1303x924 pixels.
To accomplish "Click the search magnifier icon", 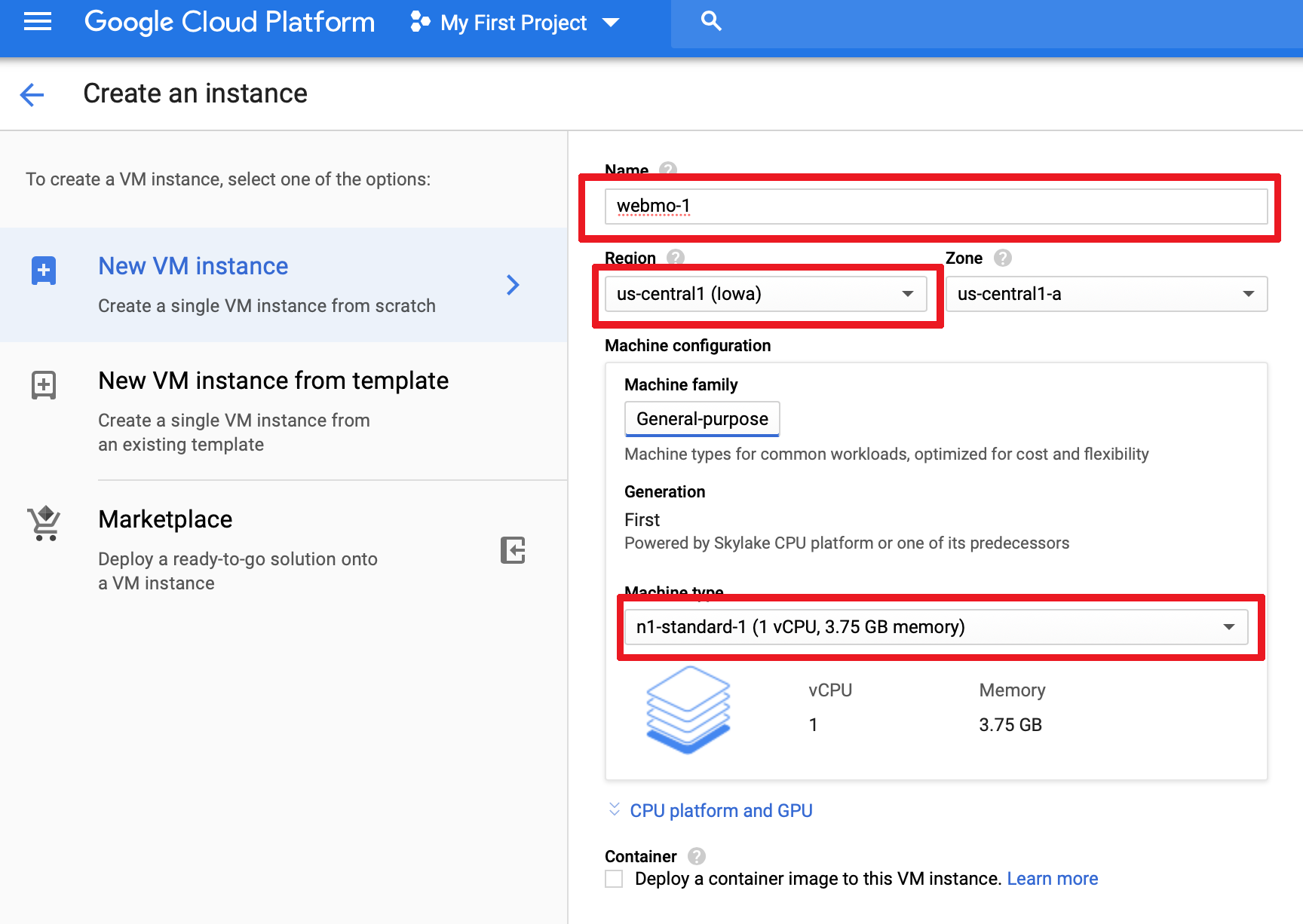I will pos(710,22).
